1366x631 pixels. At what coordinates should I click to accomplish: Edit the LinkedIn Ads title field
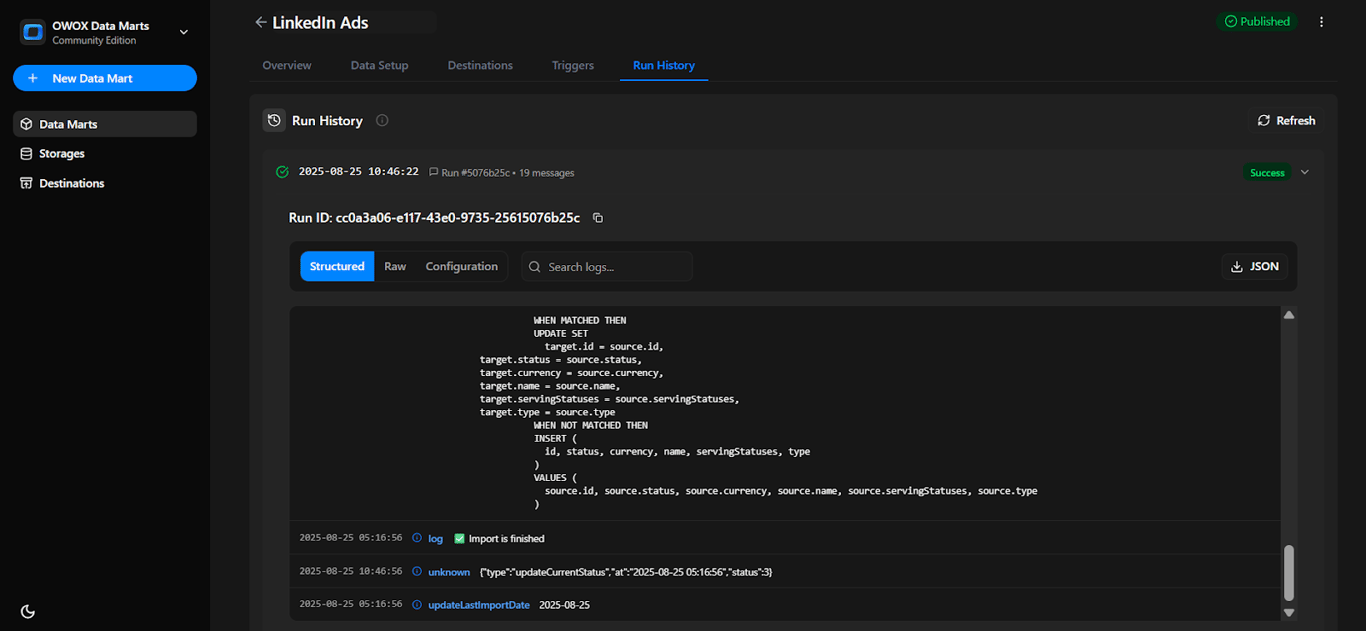click(x=352, y=22)
